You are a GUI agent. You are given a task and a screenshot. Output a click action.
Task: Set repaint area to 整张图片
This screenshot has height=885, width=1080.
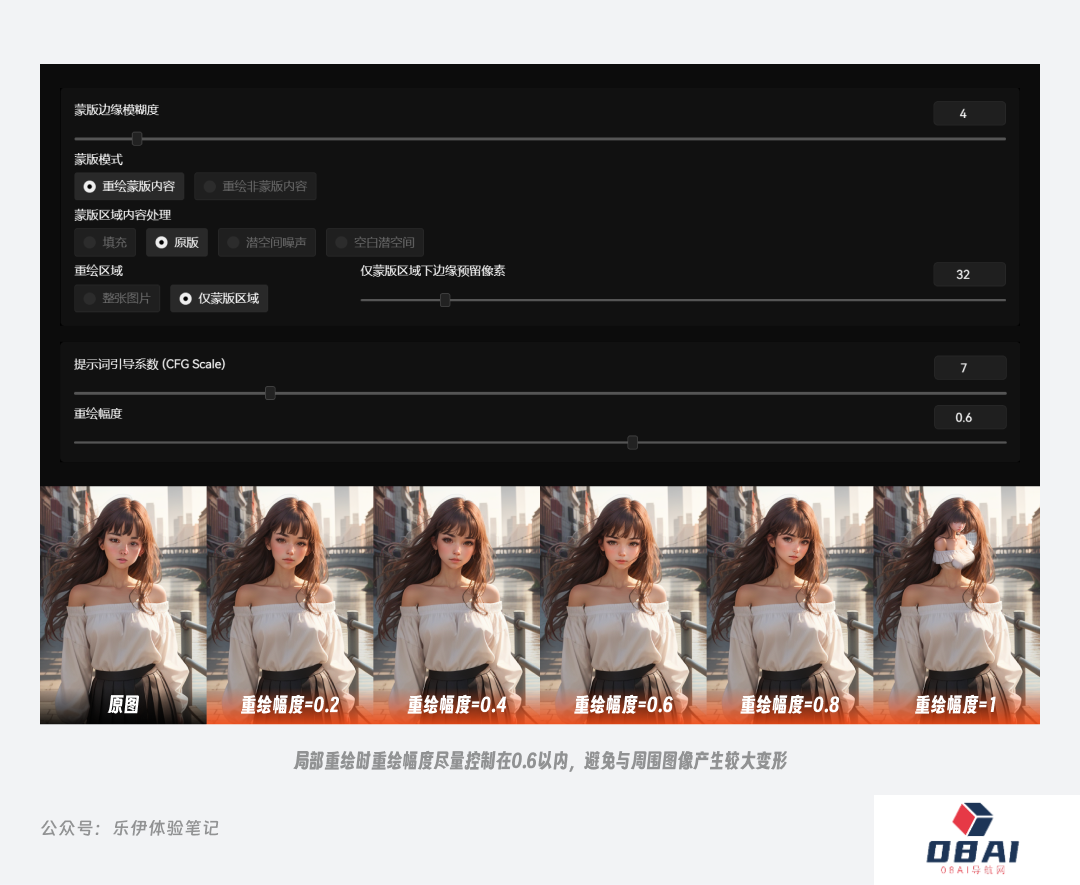point(117,298)
